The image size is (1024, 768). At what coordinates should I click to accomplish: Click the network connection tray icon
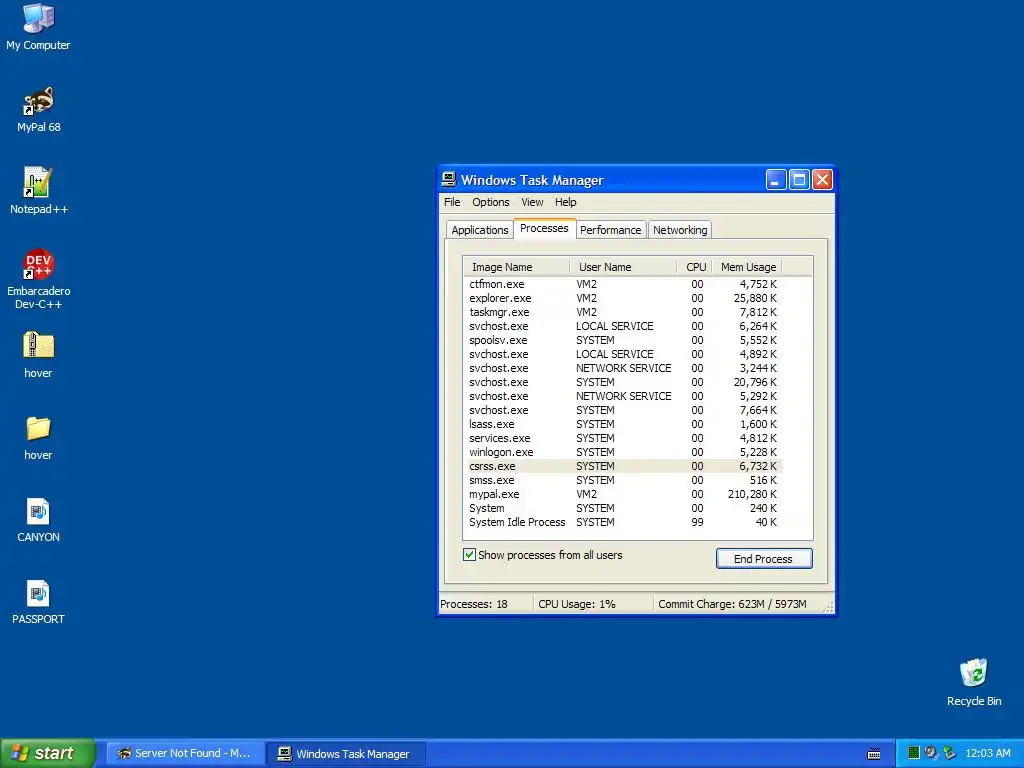click(x=949, y=753)
